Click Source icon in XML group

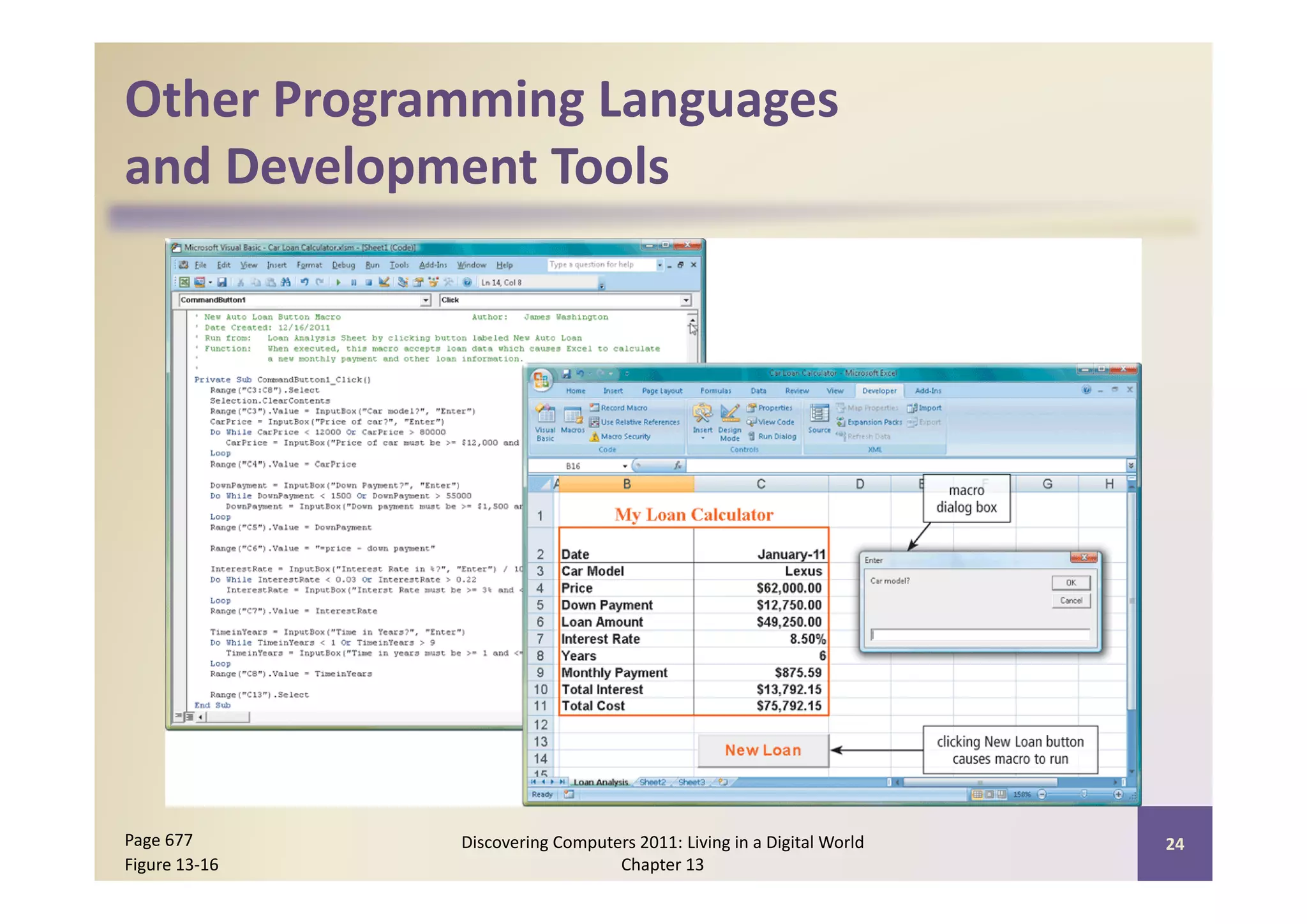[819, 419]
